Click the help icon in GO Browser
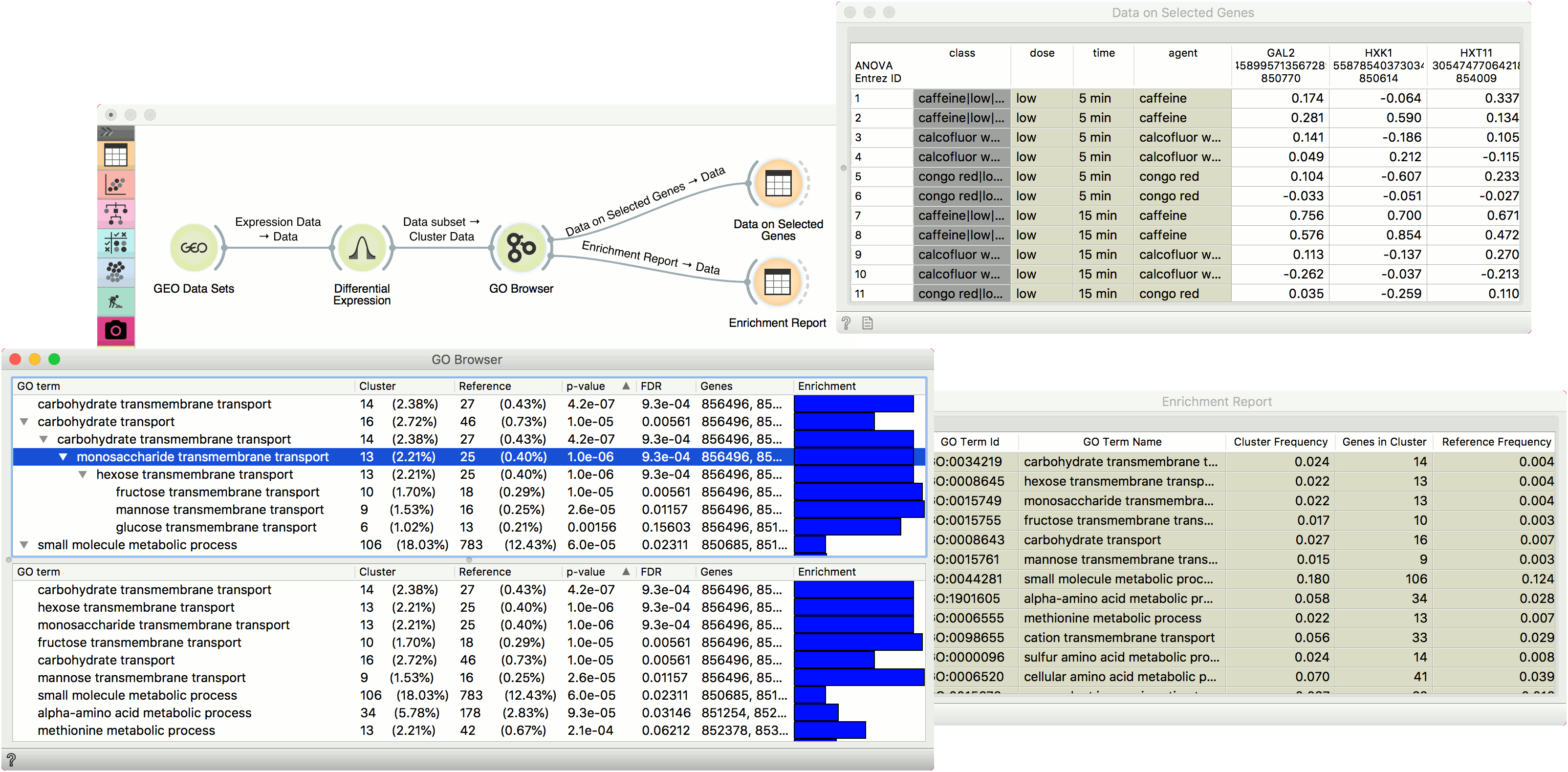1568x772 pixels. point(11,759)
